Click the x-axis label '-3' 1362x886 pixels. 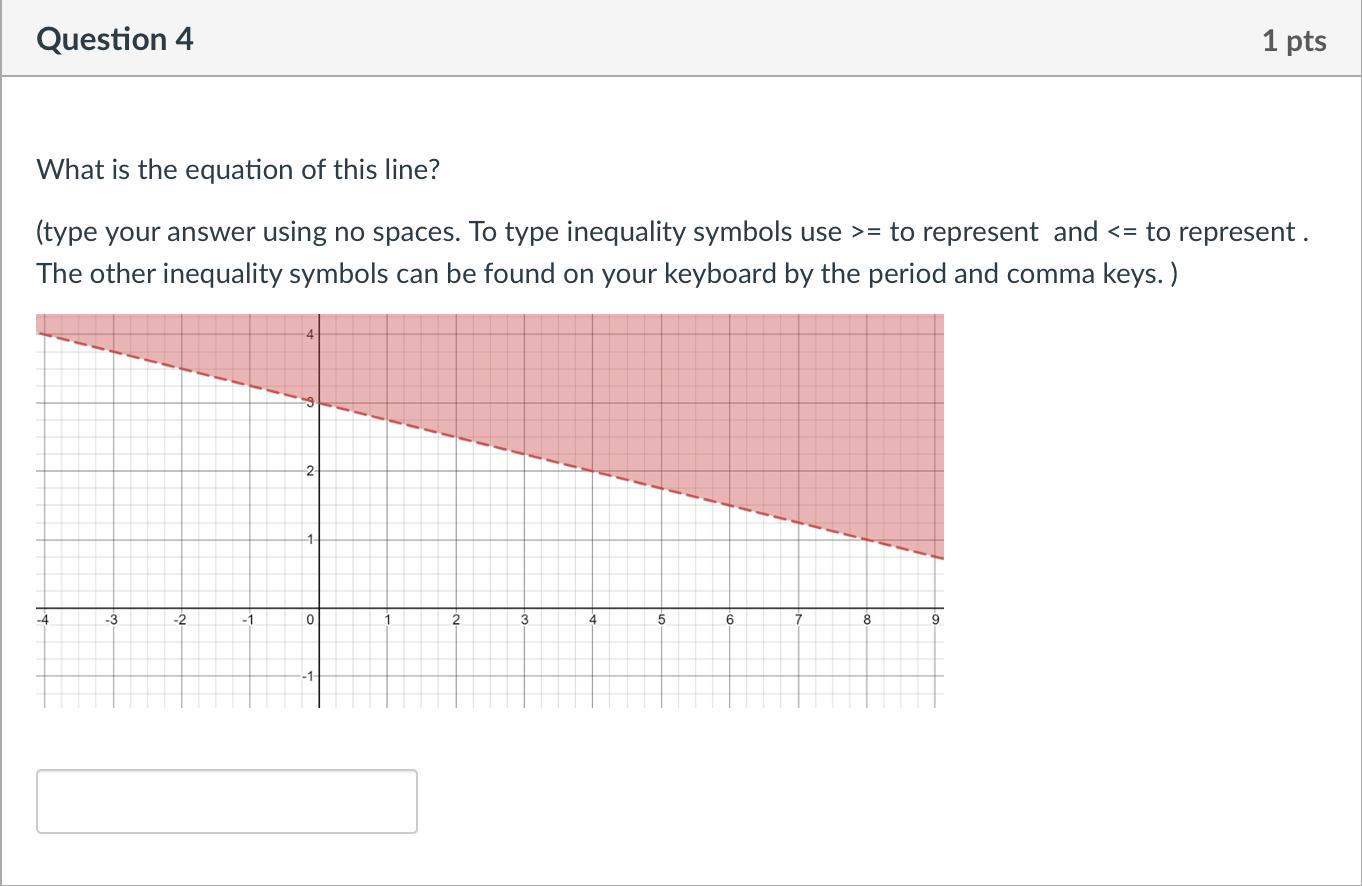pos(111,620)
